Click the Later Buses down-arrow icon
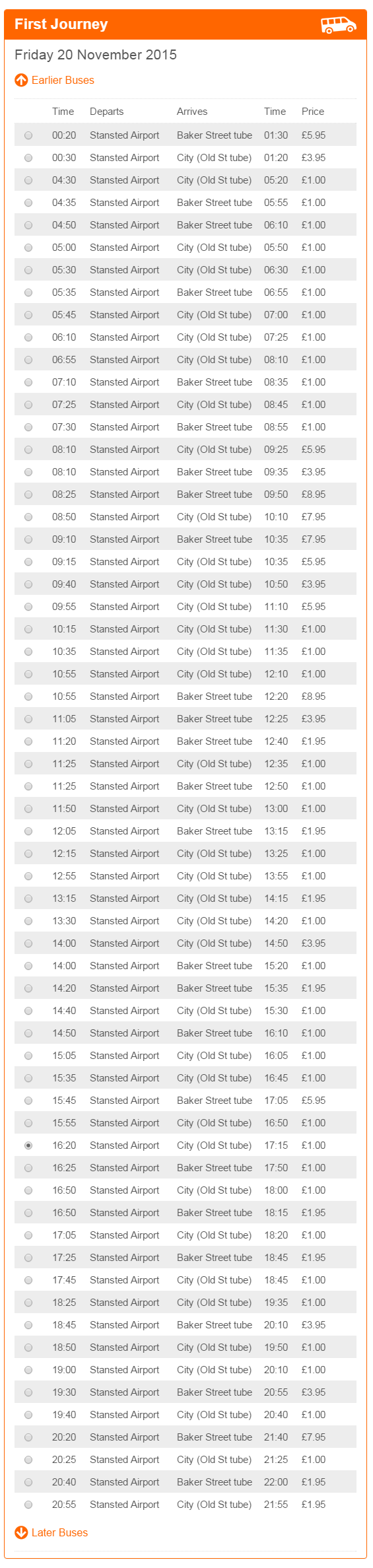Viewport: 373px width, 1568px height. (21, 1532)
